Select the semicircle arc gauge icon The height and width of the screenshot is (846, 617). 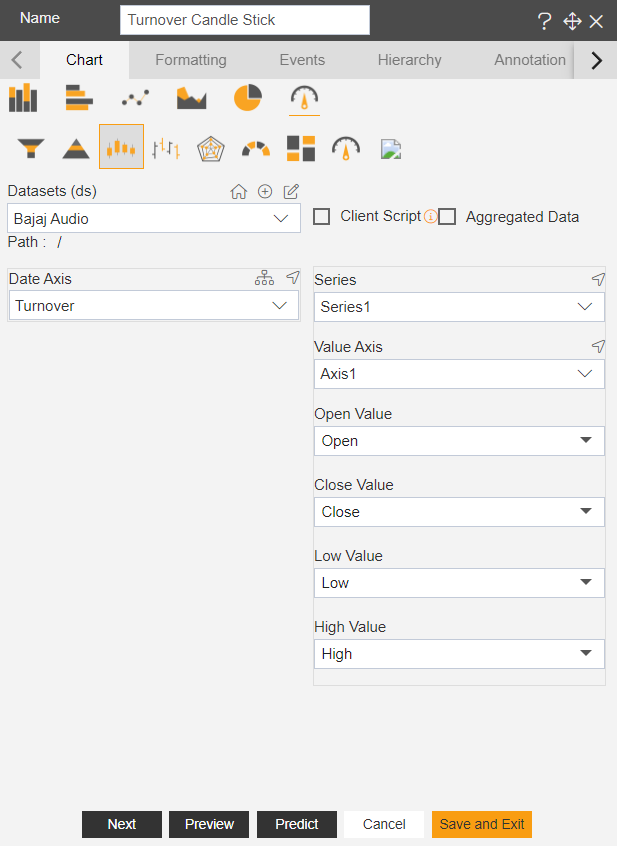click(x=256, y=148)
